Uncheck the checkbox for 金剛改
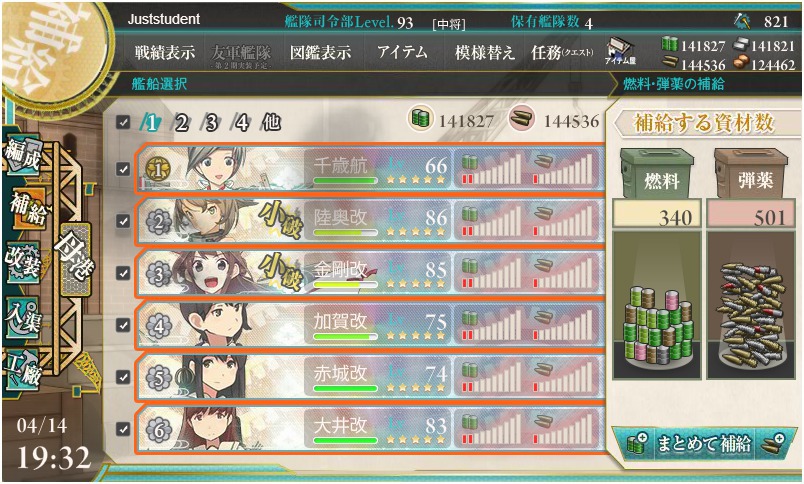The height and width of the screenshot is (484, 804). (123, 273)
